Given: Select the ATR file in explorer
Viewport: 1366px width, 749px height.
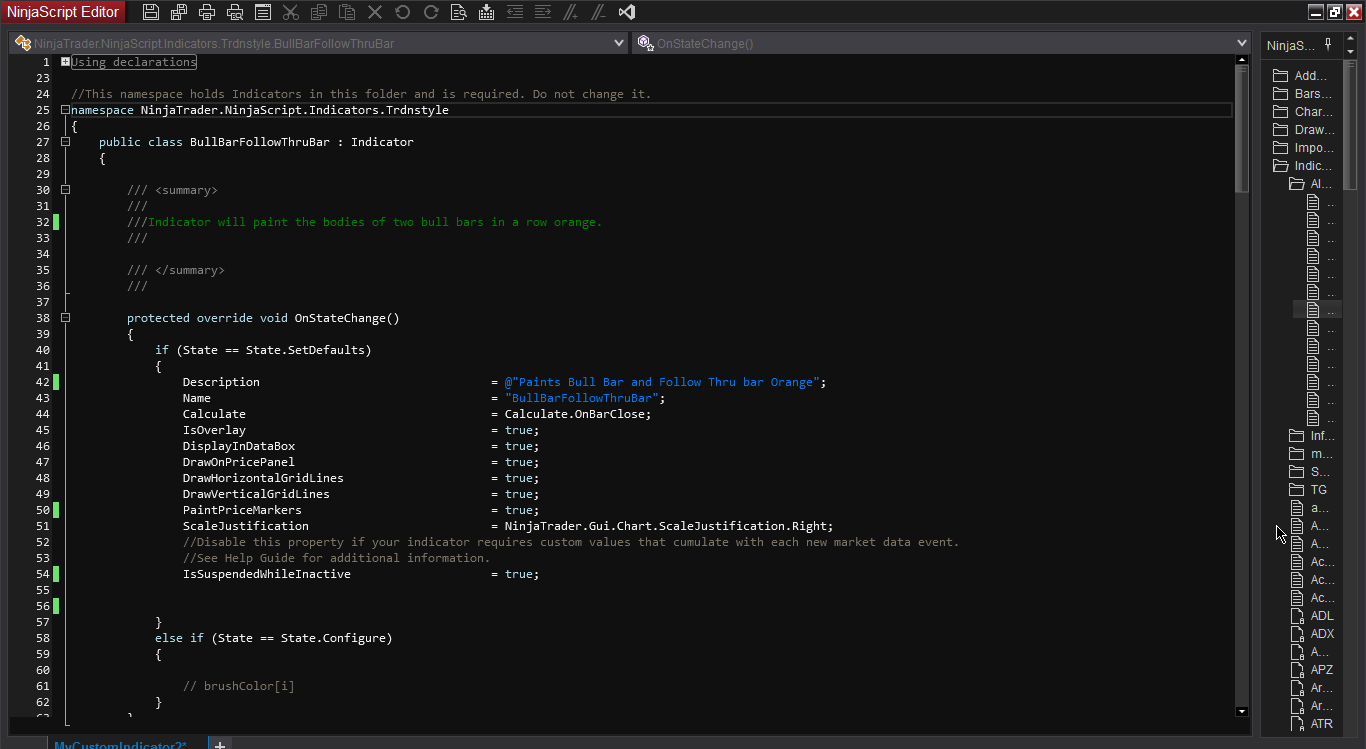Looking at the screenshot, I should tap(1321, 724).
